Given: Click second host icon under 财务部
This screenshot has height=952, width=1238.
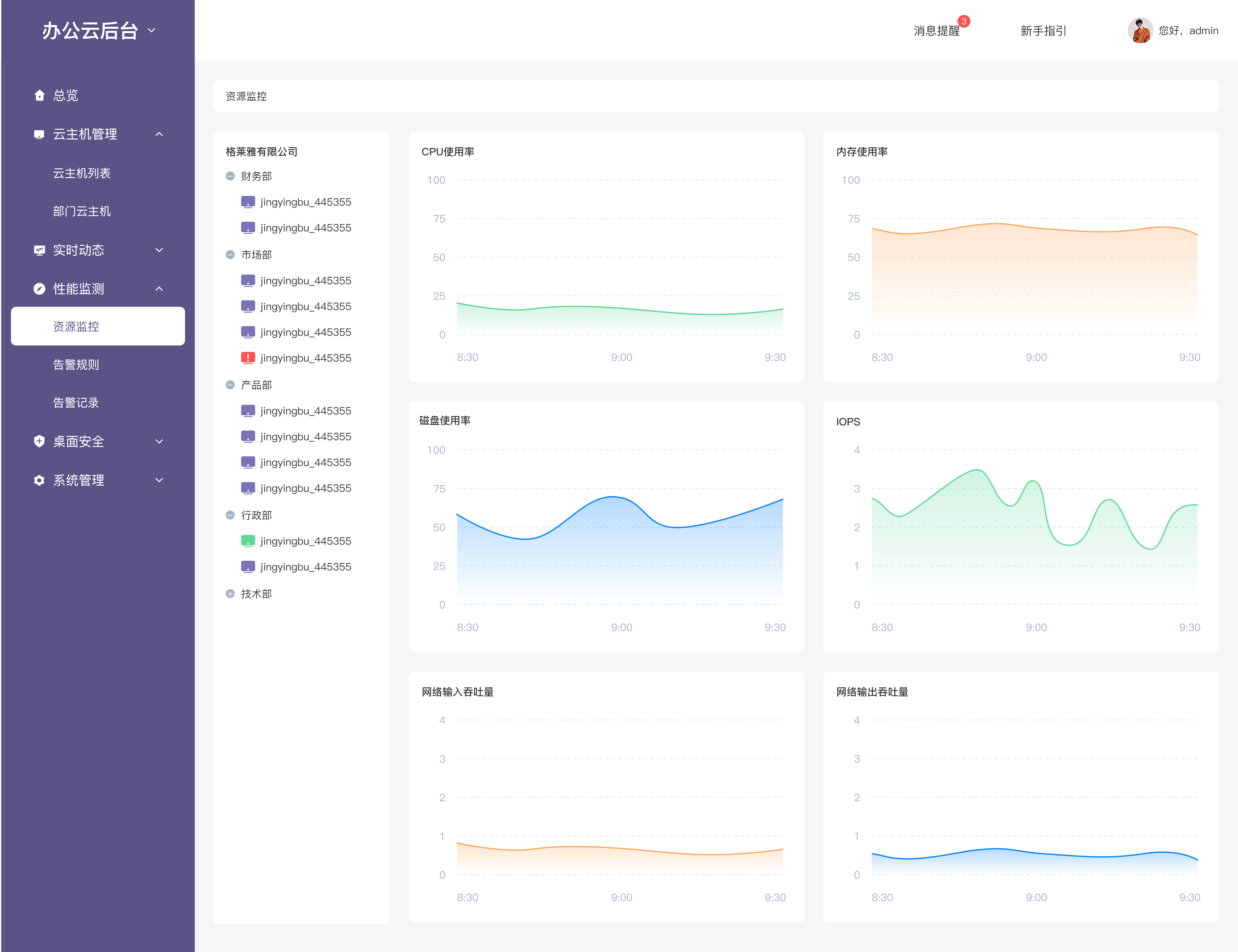Looking at the screenshot, I should pos(248,228).
